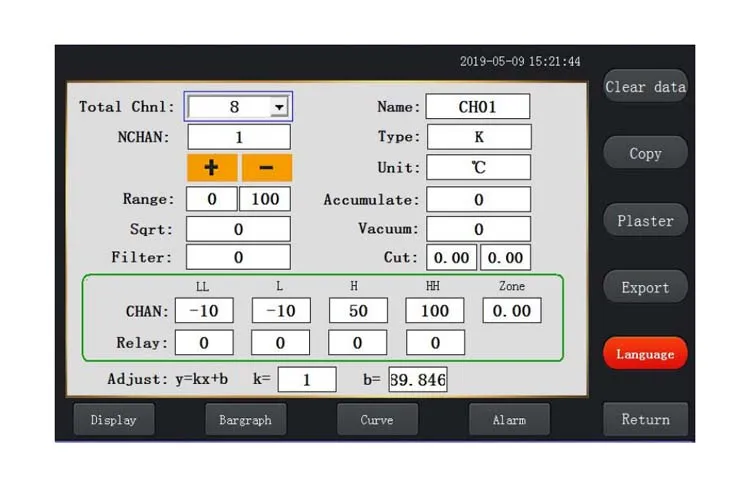Viewport: 750px width, 500px height.
Task: Edit the CHAN L alarm value
Action: coord(281,311)
